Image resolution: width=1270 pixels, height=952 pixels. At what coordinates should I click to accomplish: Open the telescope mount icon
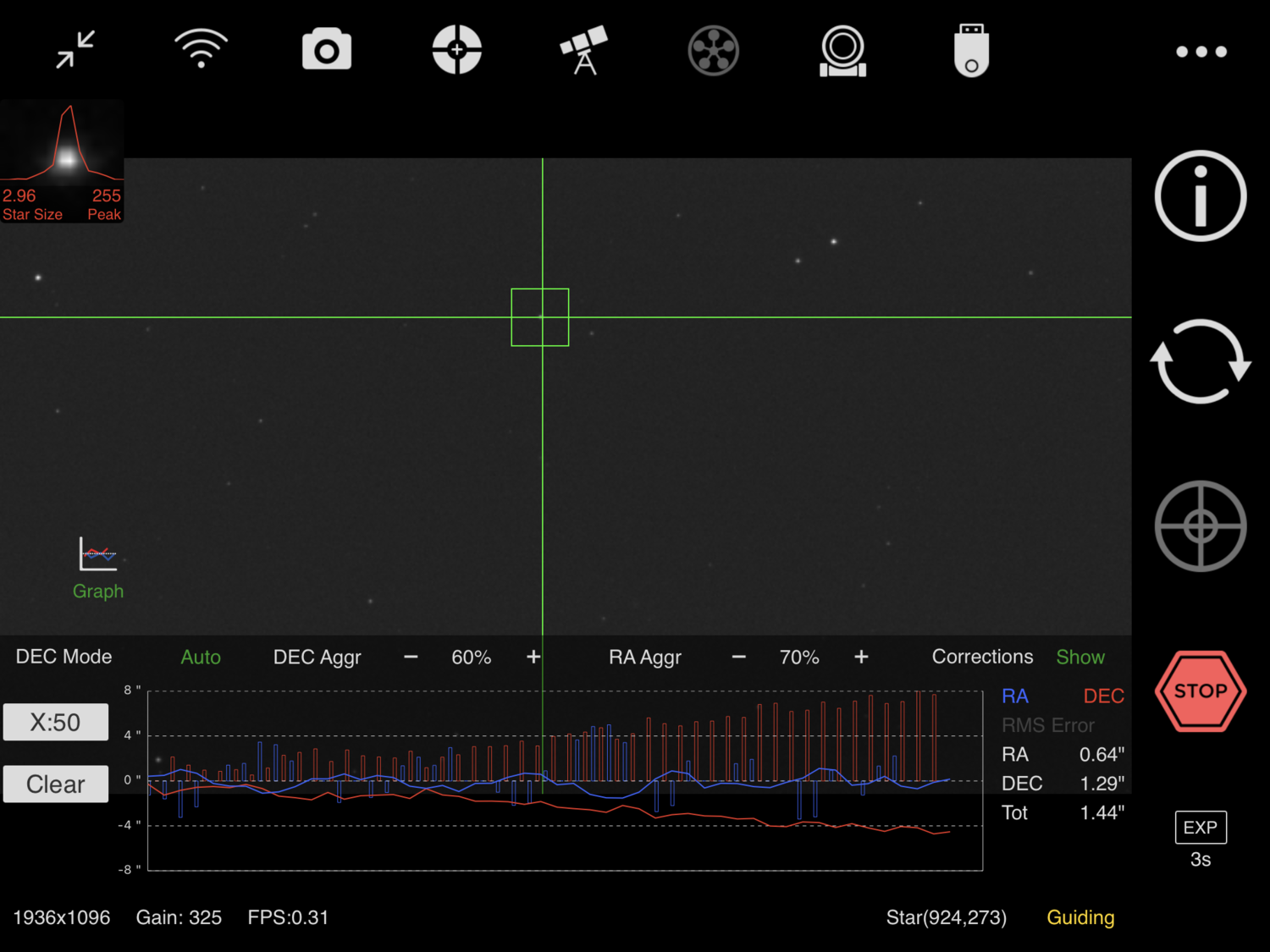(584, 50)
